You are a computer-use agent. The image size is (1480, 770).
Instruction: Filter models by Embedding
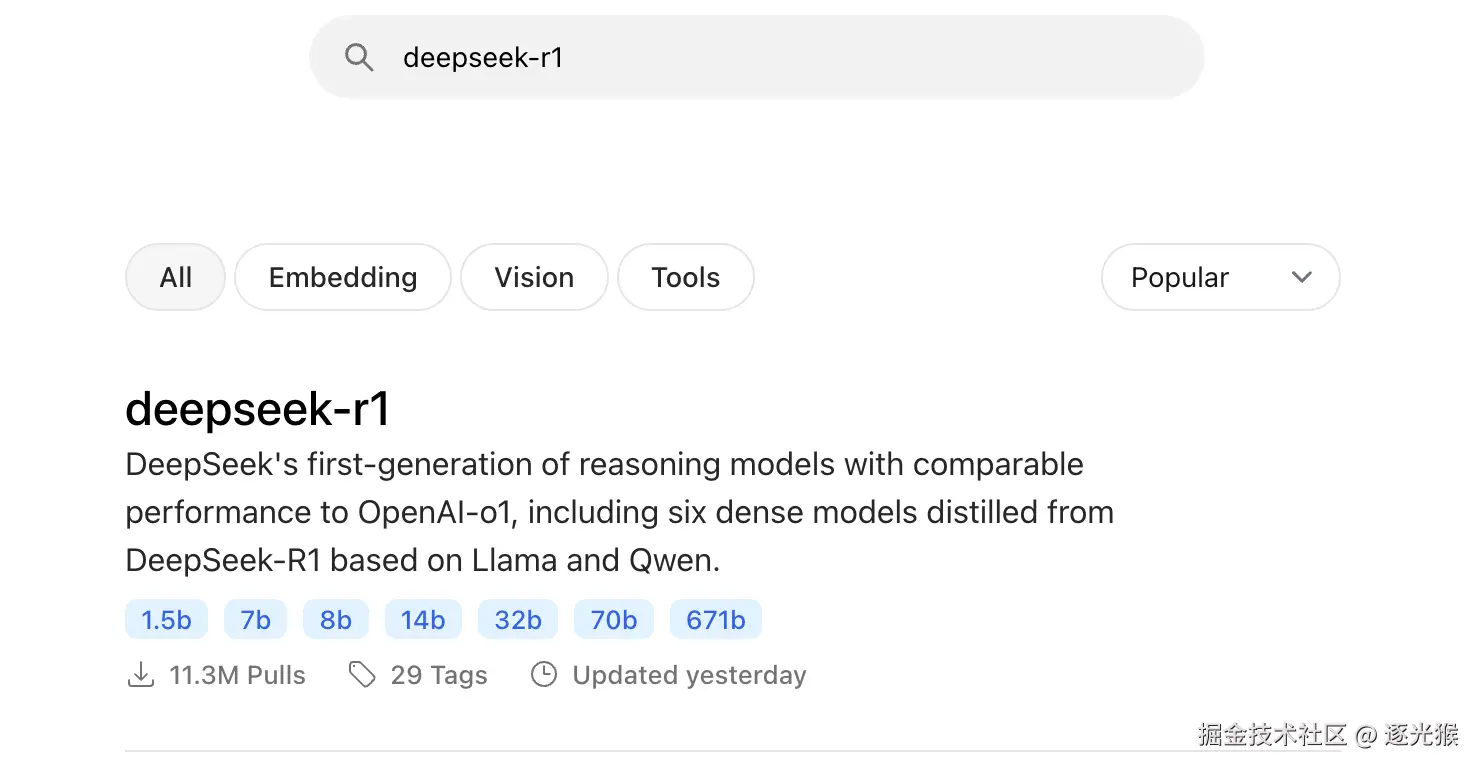pyautogui.click(x=343, y=277)
